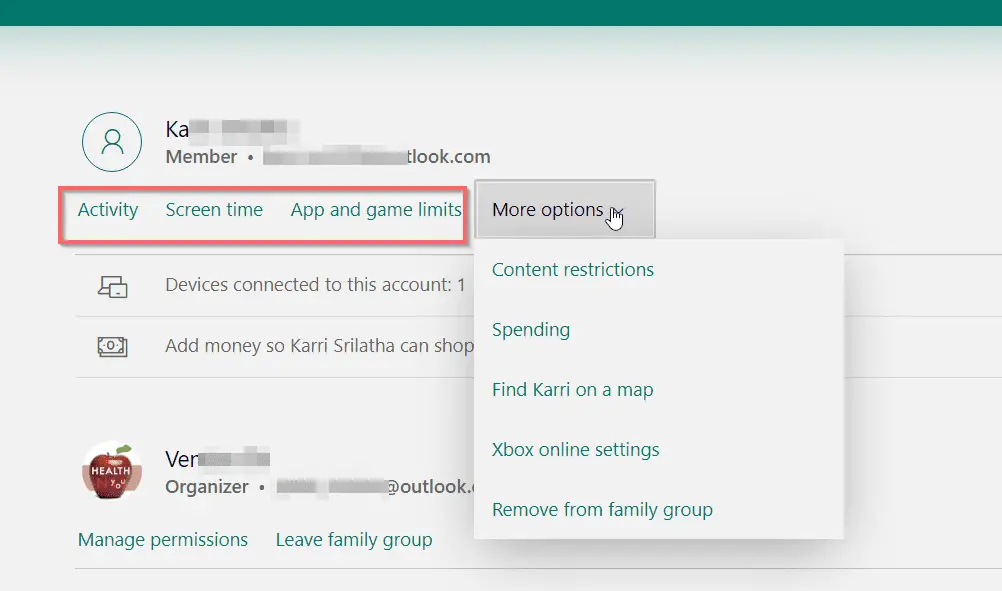Open App and game limits
Viewport: 1002px width, 591px height.
[x=376, y=210]
